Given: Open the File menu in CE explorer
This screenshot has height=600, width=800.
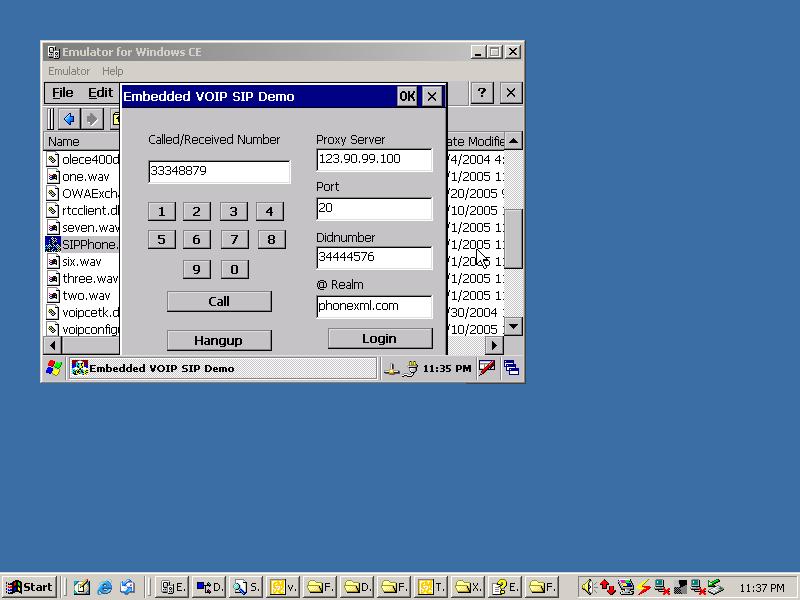Looking at the screenshot, I should [63, 93].
